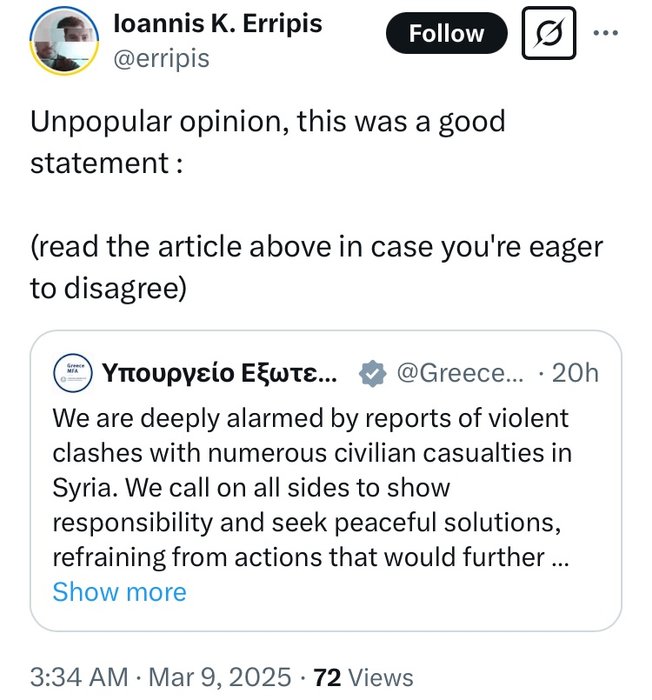Open the three-dot more options menu
The height and width of the screenshot is (700, 652).
[x=607, y=33]
